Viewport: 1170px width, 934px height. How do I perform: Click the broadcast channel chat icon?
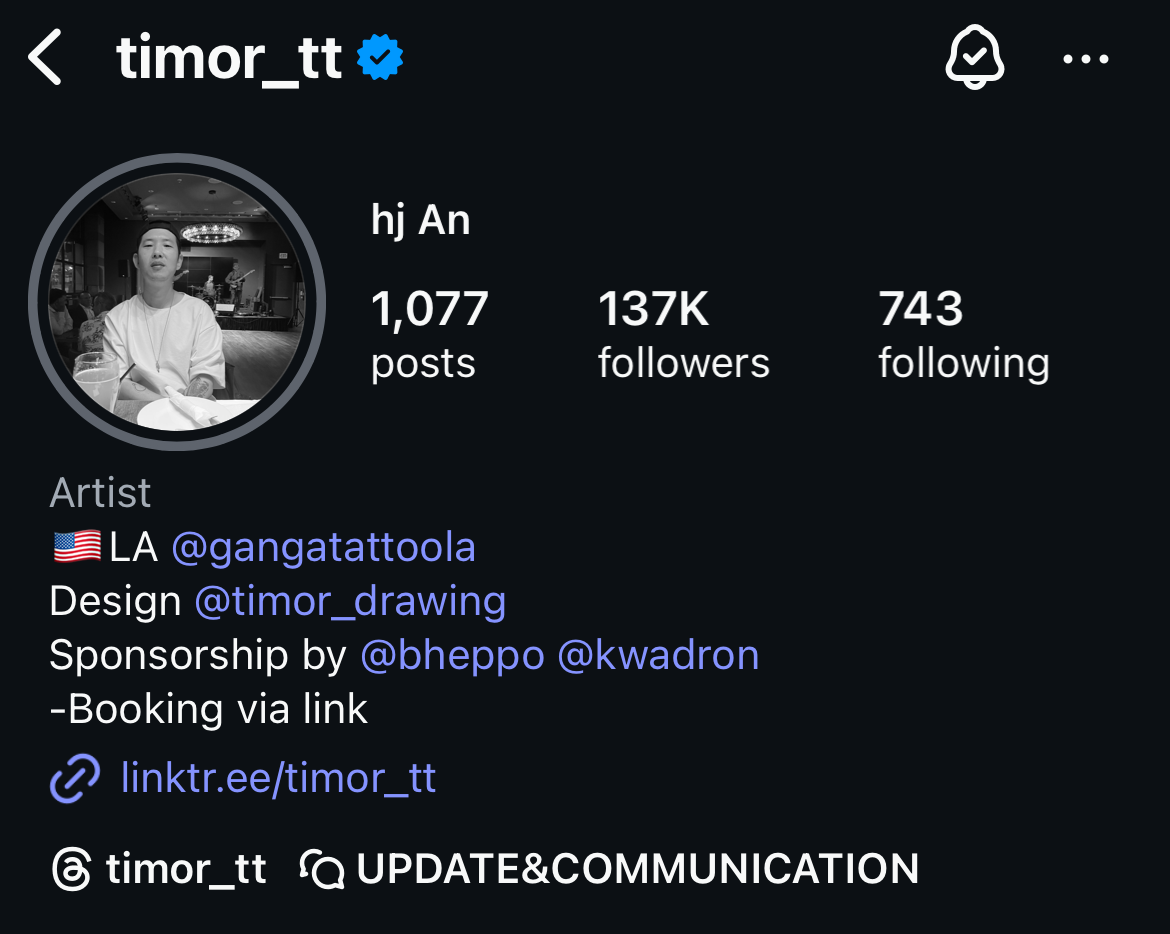[x=322, y=869]
